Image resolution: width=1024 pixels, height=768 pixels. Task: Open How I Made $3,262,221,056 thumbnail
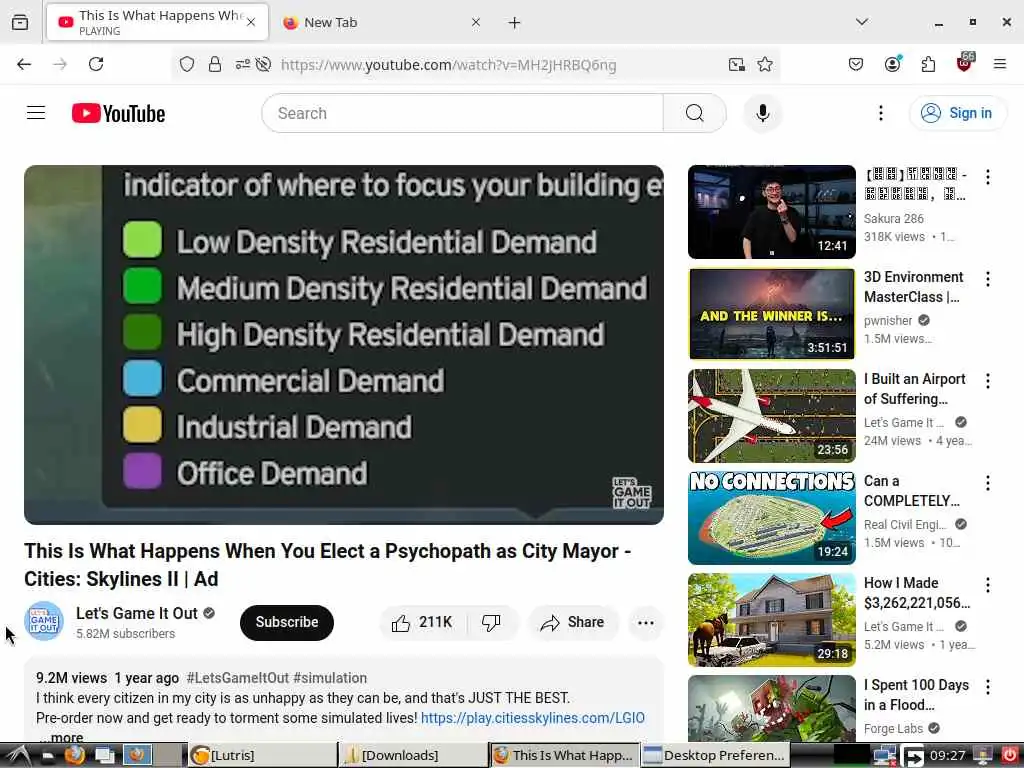tap(771, 619)
